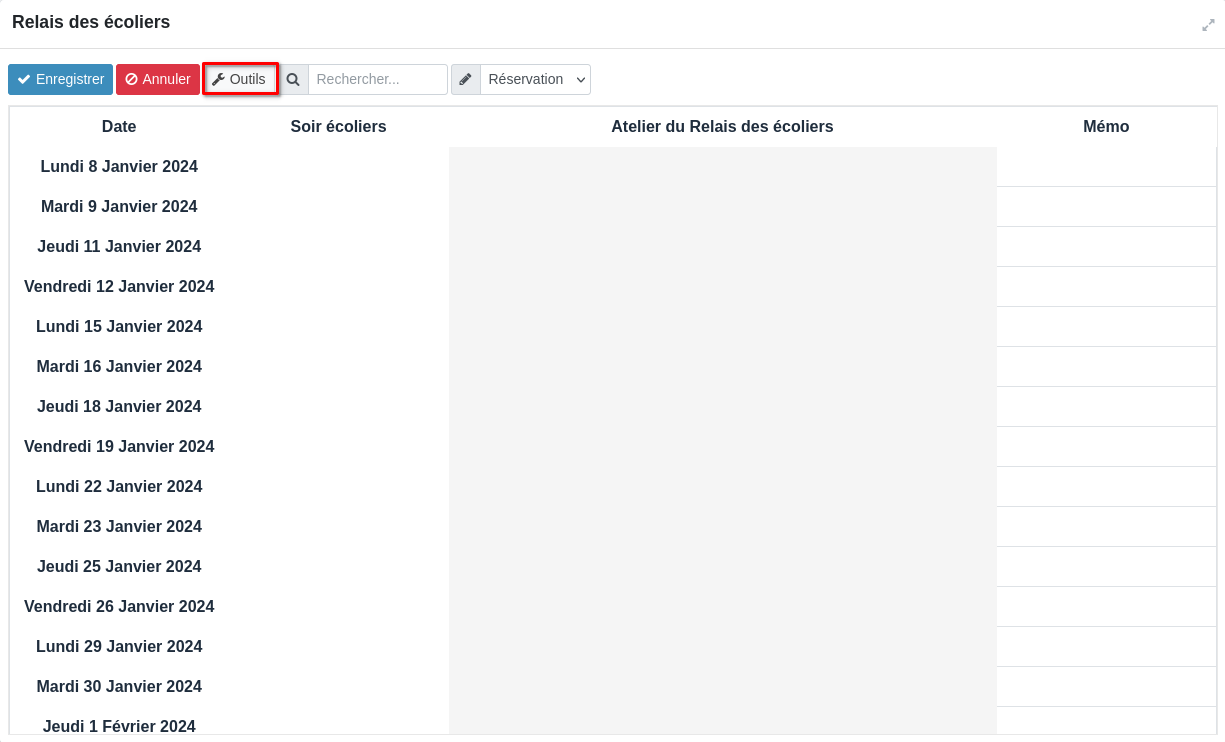Select the Lundi 8 Janvier 2024 row date
This screenshot has height=742, width=1225.
tap(119, 167)
